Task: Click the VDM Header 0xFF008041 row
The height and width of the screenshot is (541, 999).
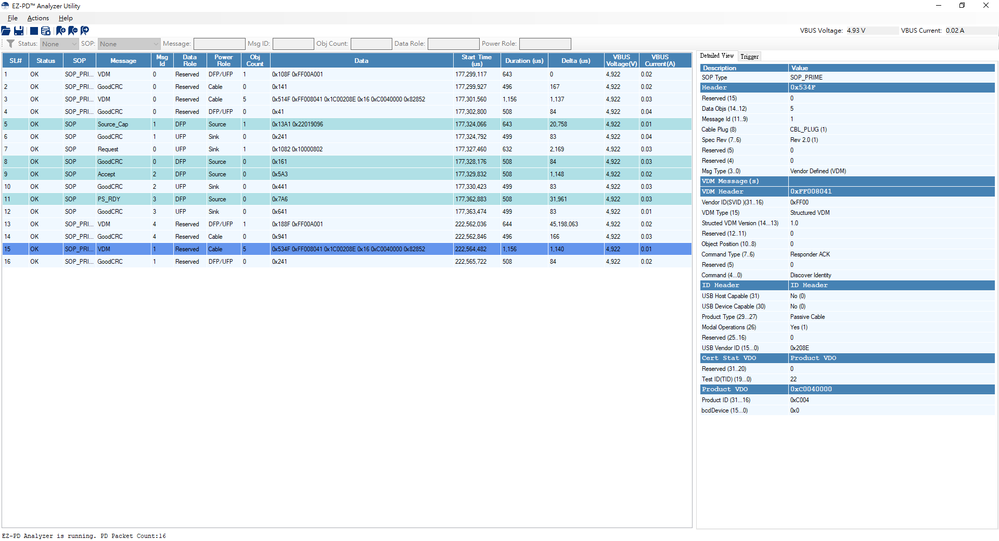Action: coord(847,191)
